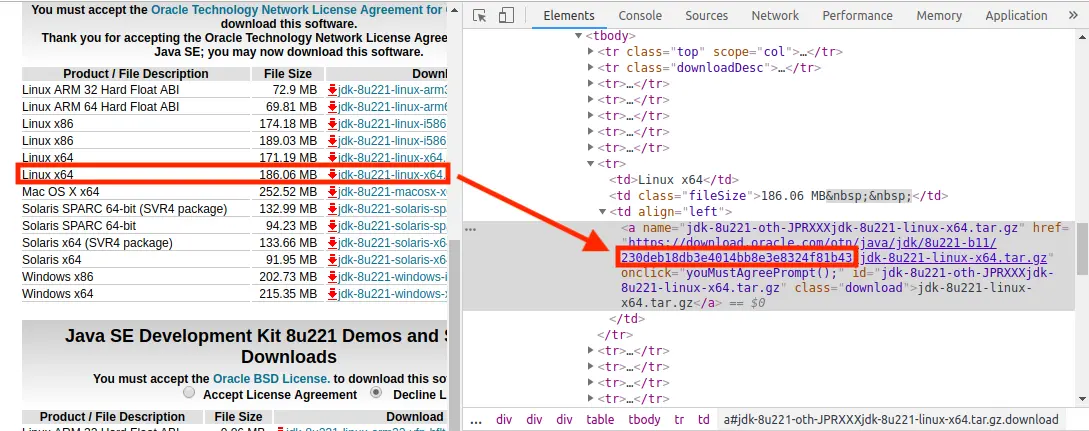Click the breadcrumb overflow ellipsis at bottom
The height and width of the screenshot is (431, 1089).
476,419
